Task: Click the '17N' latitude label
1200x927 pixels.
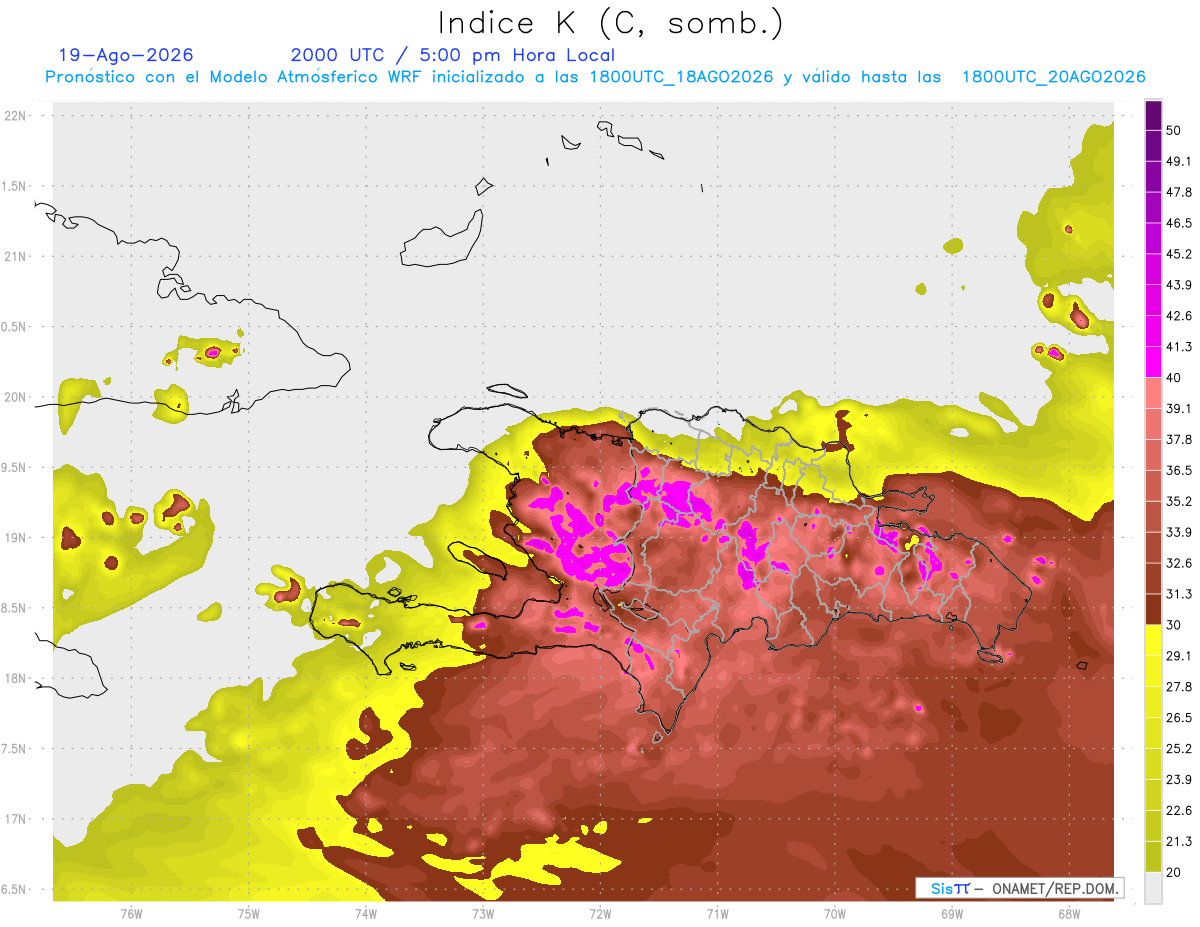Action: coord(17,819)
